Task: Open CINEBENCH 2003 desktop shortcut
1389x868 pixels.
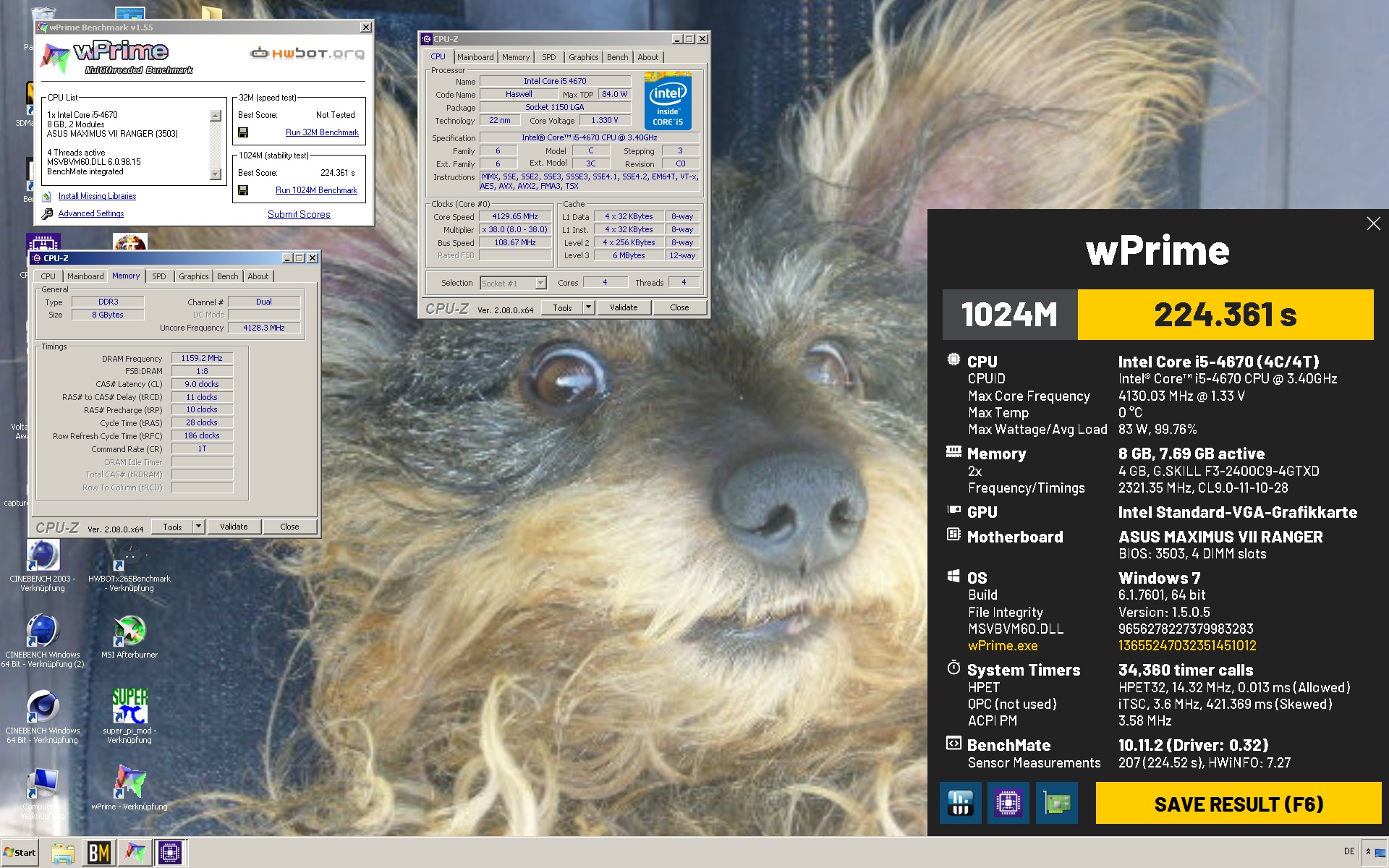Action: pos(43,567)
